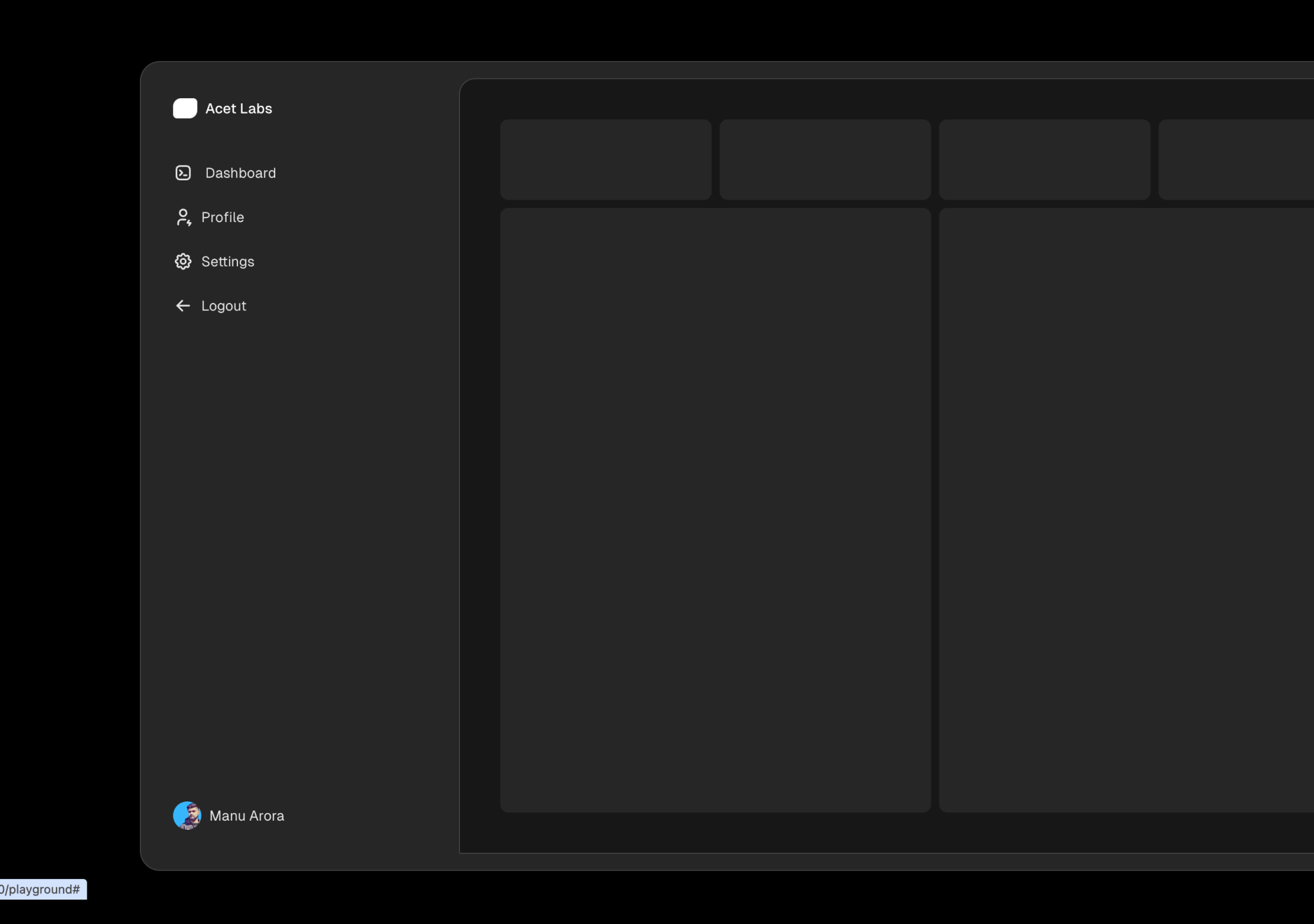The image size is (1314, 924).
Task: Click the Acet Labs logo icon
Action: point(184,108)
